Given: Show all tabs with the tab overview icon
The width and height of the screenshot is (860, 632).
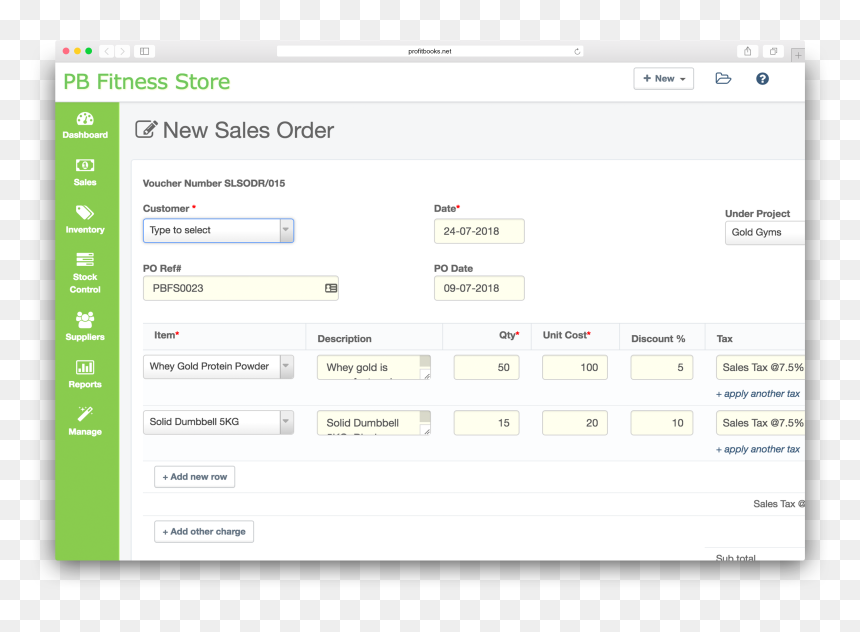Looking at the screenshot, I should [x=773, y=51].
